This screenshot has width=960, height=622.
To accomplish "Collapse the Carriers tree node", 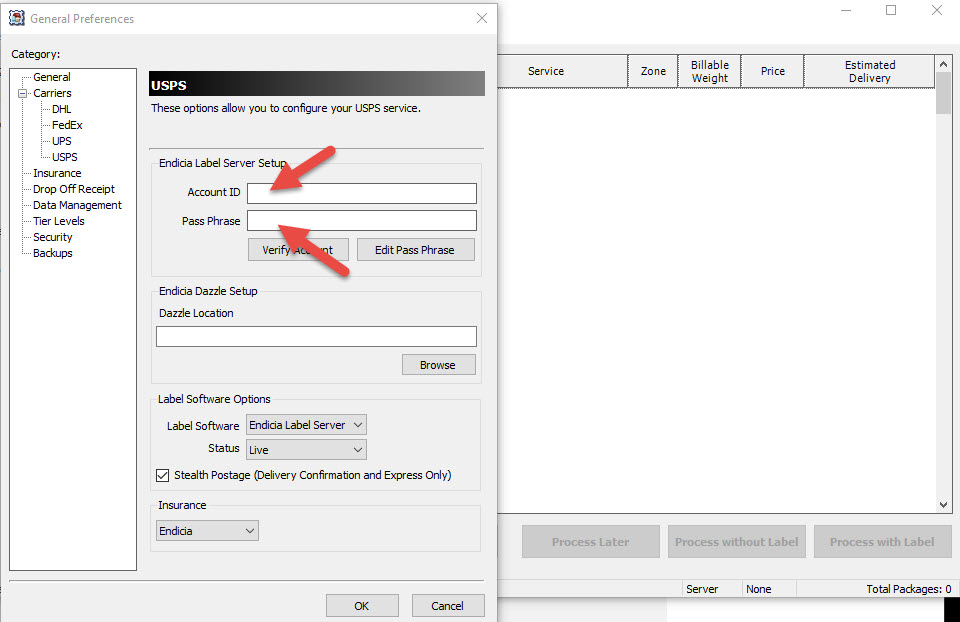I will pyautogui.click(x=23, y=94).
